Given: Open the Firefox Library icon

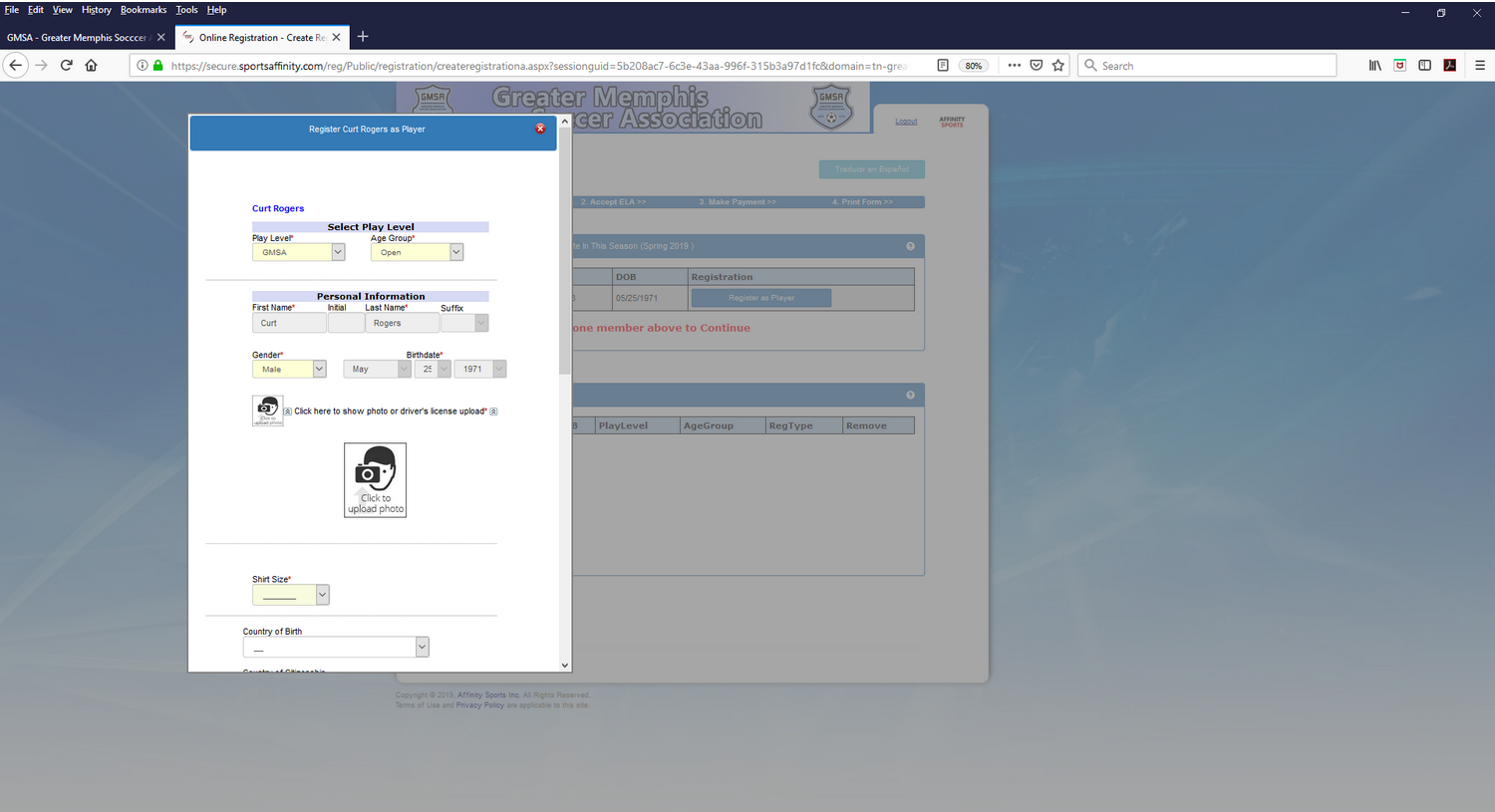Looking at the screenshot, I should (x=1374, y=66).
